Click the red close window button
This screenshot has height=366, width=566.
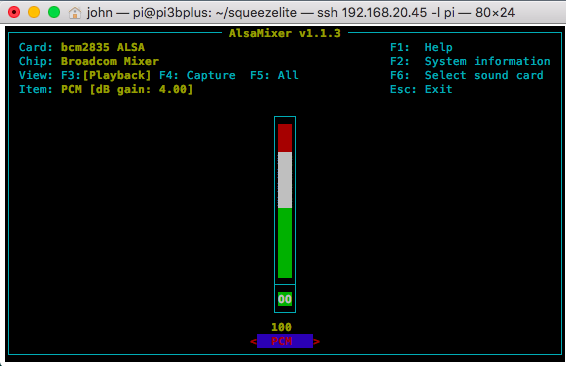[x=14, y=12]
